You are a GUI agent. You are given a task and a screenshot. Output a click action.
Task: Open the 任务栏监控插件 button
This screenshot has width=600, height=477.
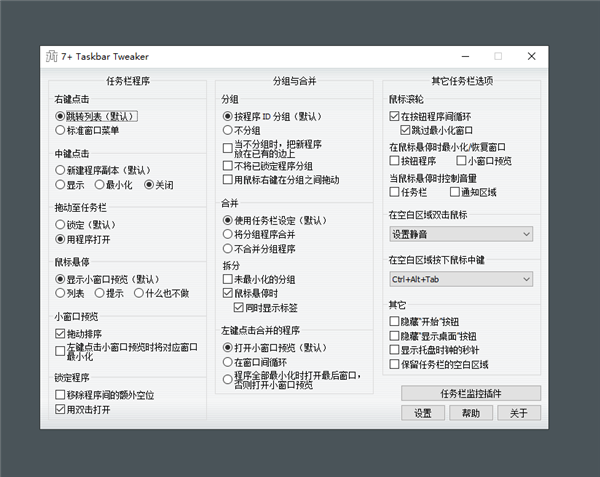[x=471, y=393]
